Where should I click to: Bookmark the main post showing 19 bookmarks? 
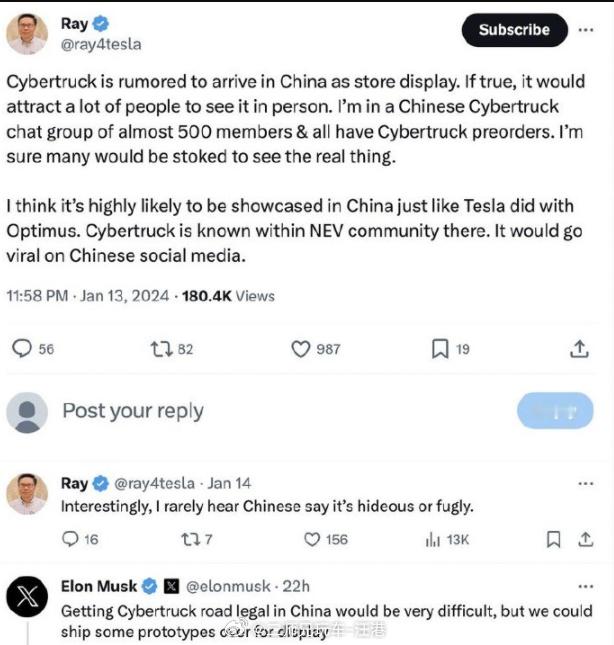coord(440,349)
